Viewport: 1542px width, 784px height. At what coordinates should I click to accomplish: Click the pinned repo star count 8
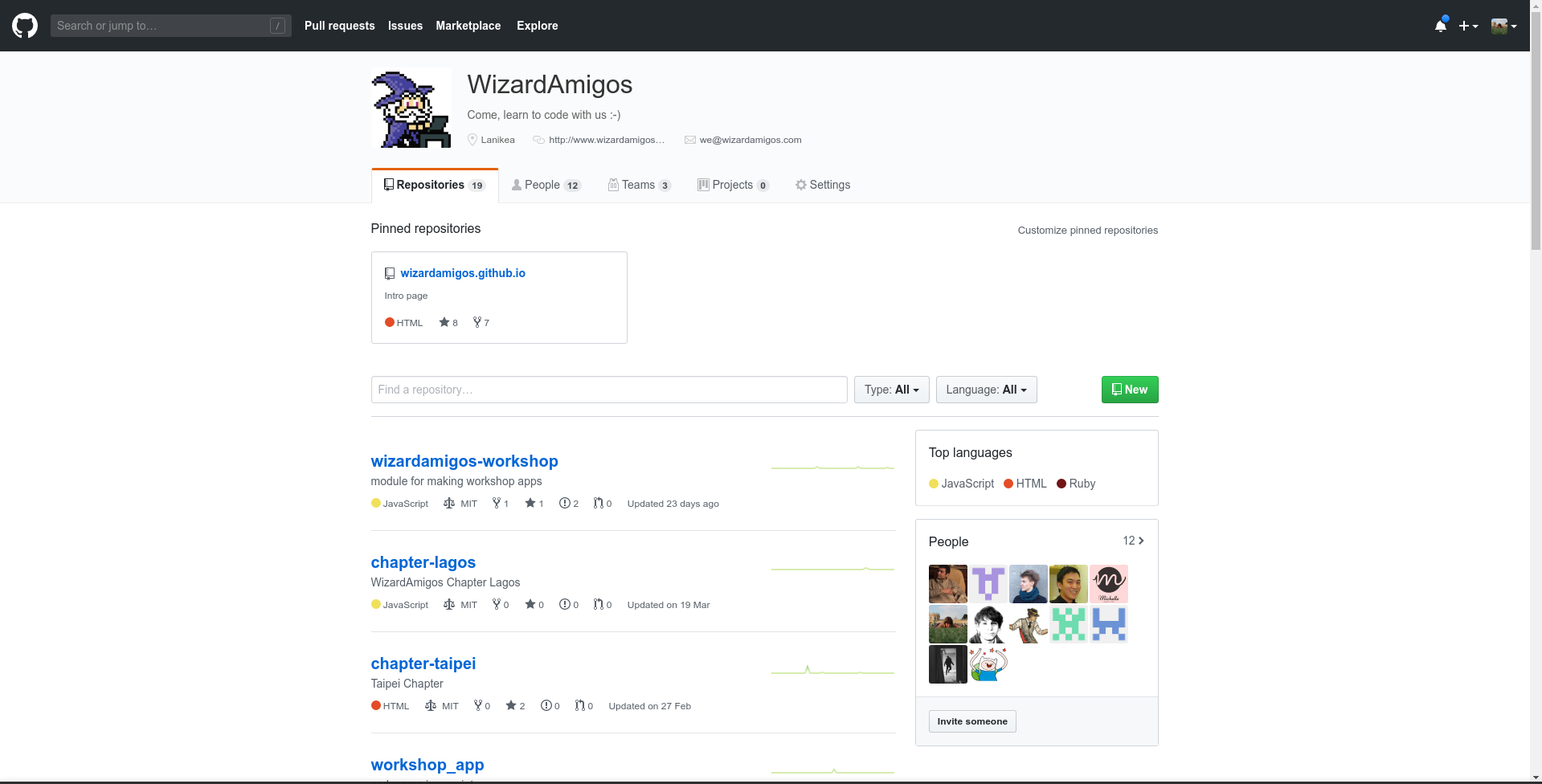pos(448,322)
